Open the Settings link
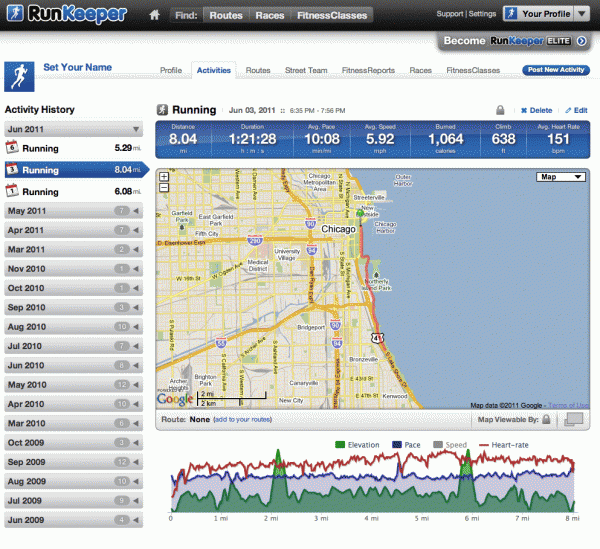Image resolution: width=600 pixels, height=549 pixels. coord(482,14)
